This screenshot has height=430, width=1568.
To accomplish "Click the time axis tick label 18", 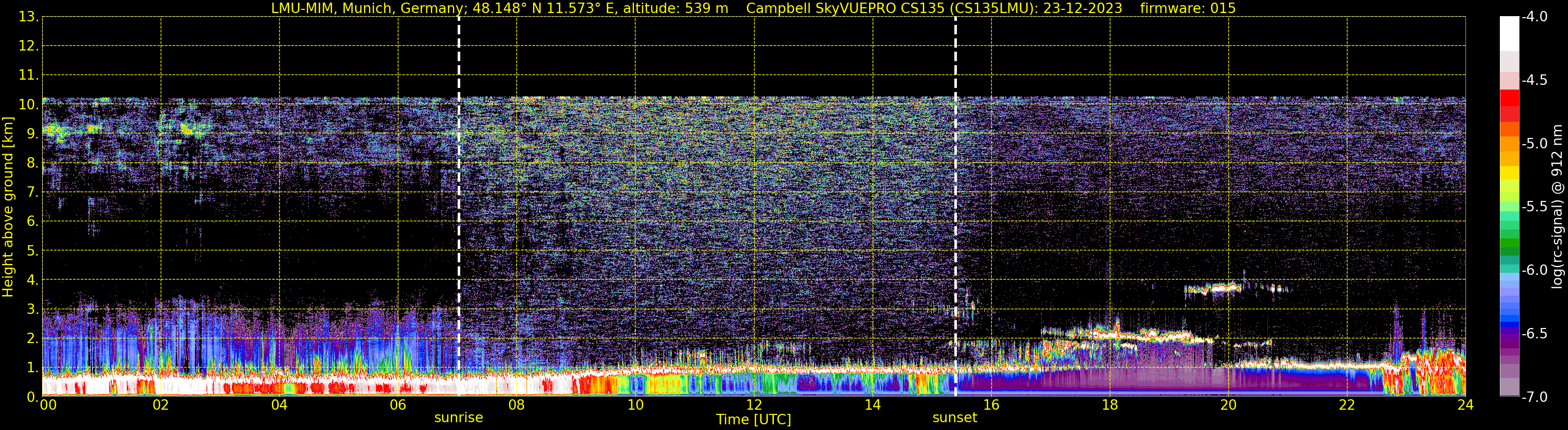I will pos(1110,405).
